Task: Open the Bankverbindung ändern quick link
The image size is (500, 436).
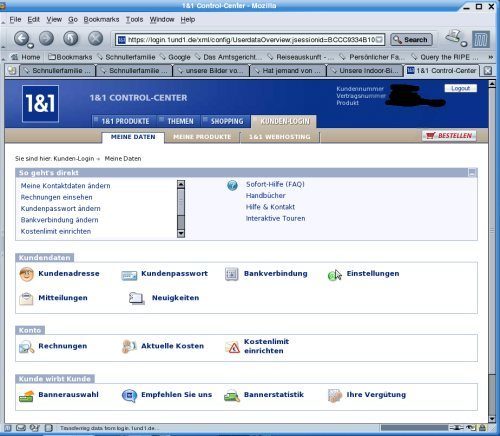Action: [x=59, y=220]
